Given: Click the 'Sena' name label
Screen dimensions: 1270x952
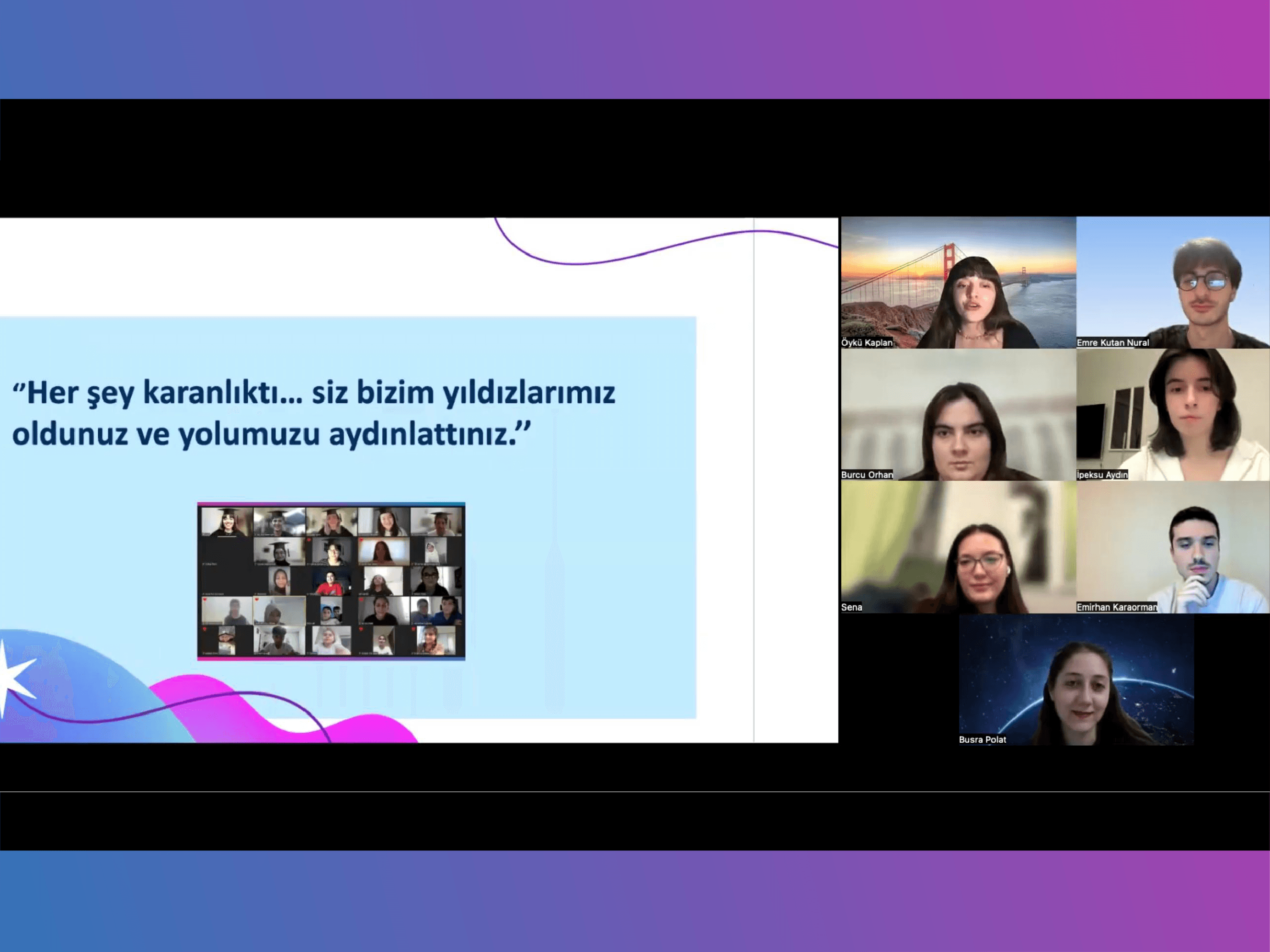Looking at the screenshot, I should pyautogui.click(x=851, y=607).
